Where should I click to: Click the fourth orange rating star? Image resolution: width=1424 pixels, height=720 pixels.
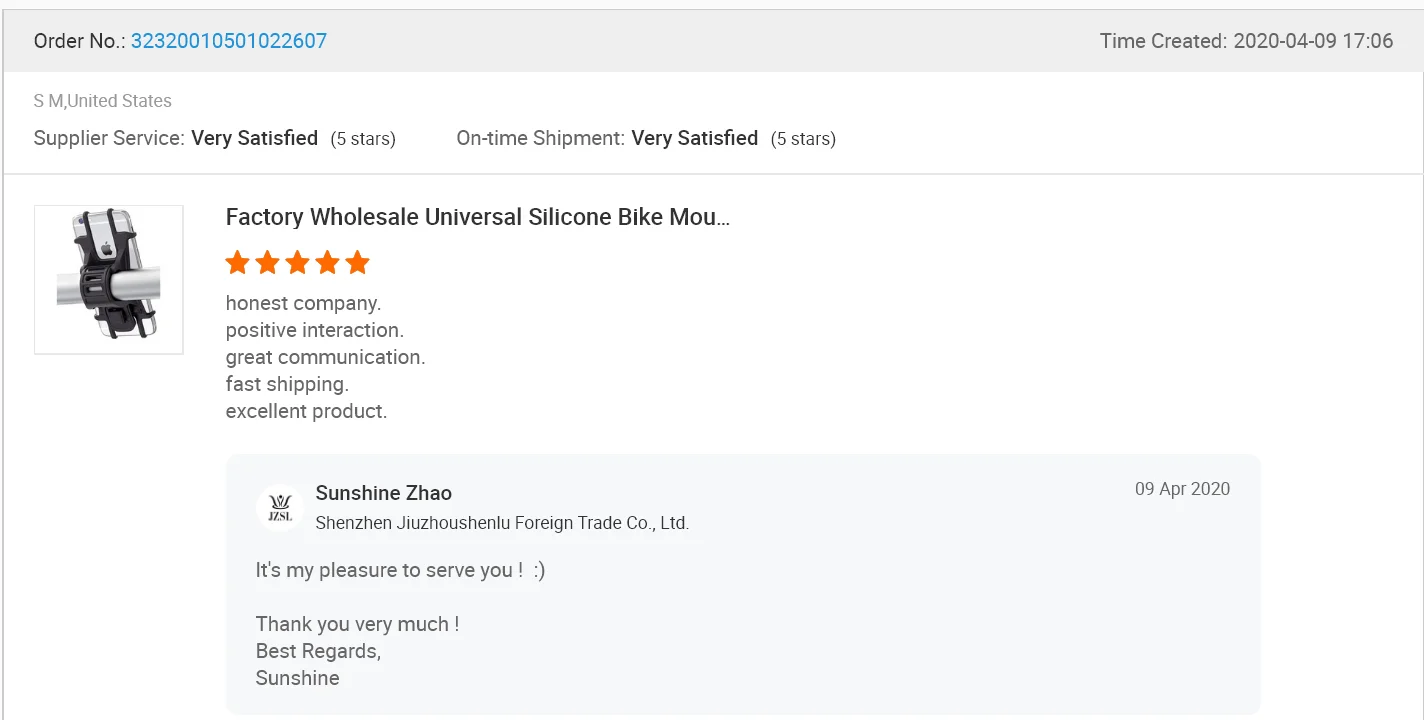[x=327, y=263]
